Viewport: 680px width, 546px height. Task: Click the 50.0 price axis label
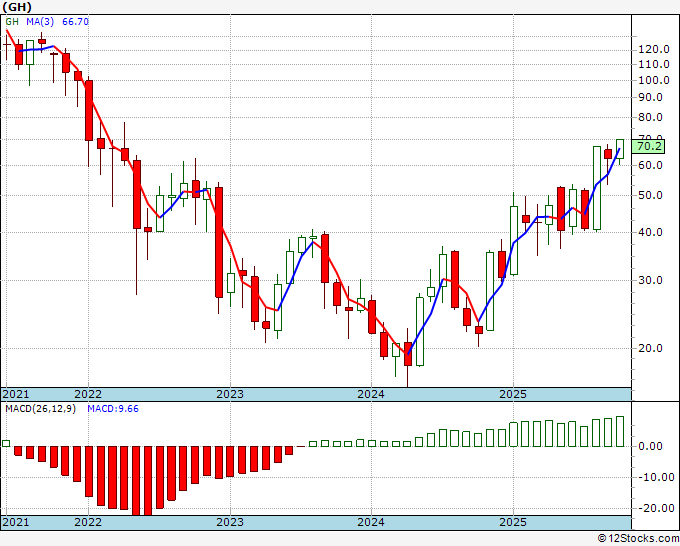click(x=651, y=195)
